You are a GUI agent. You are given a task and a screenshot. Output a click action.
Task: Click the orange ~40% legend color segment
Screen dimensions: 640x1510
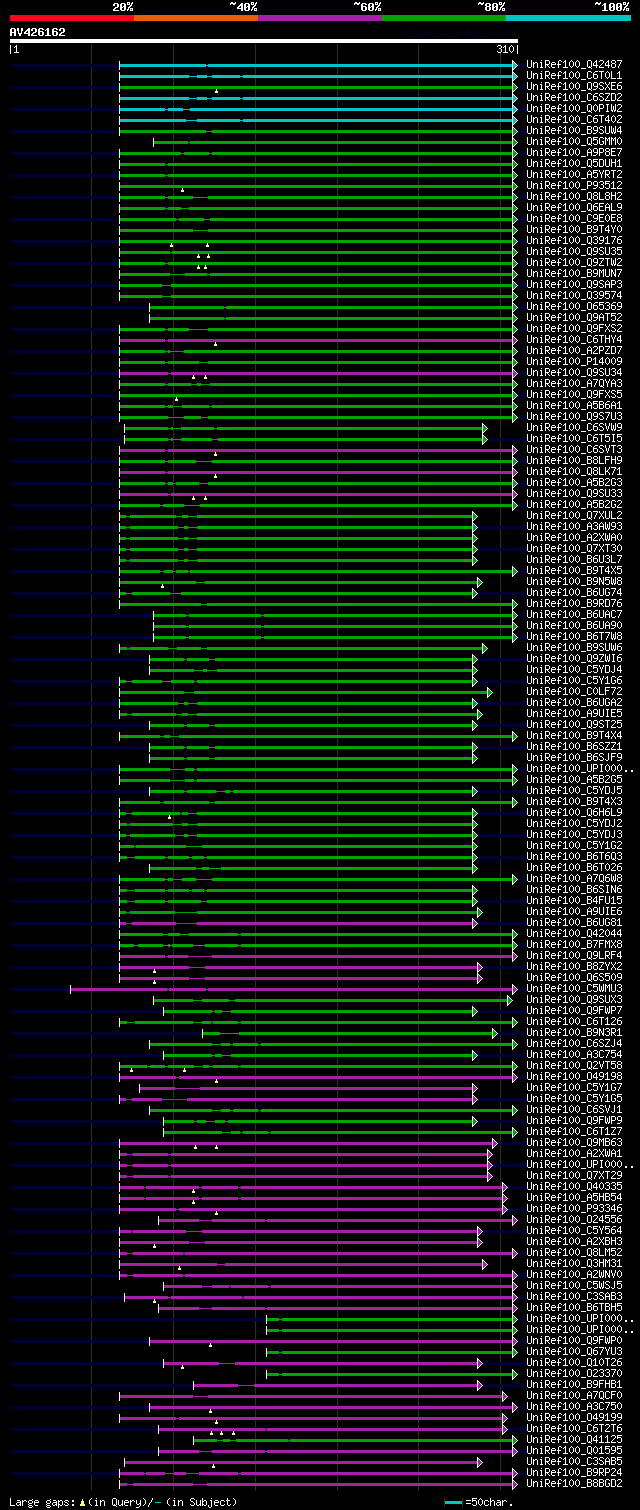tap(196, 18)
